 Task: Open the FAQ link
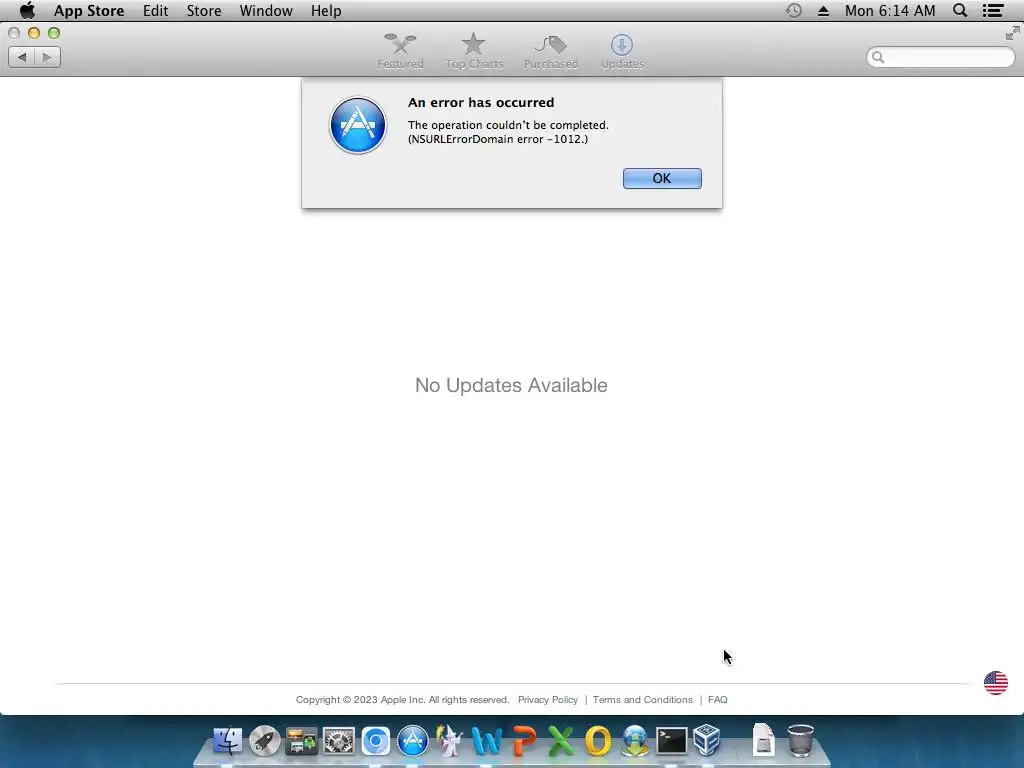(x=718, y=699)
